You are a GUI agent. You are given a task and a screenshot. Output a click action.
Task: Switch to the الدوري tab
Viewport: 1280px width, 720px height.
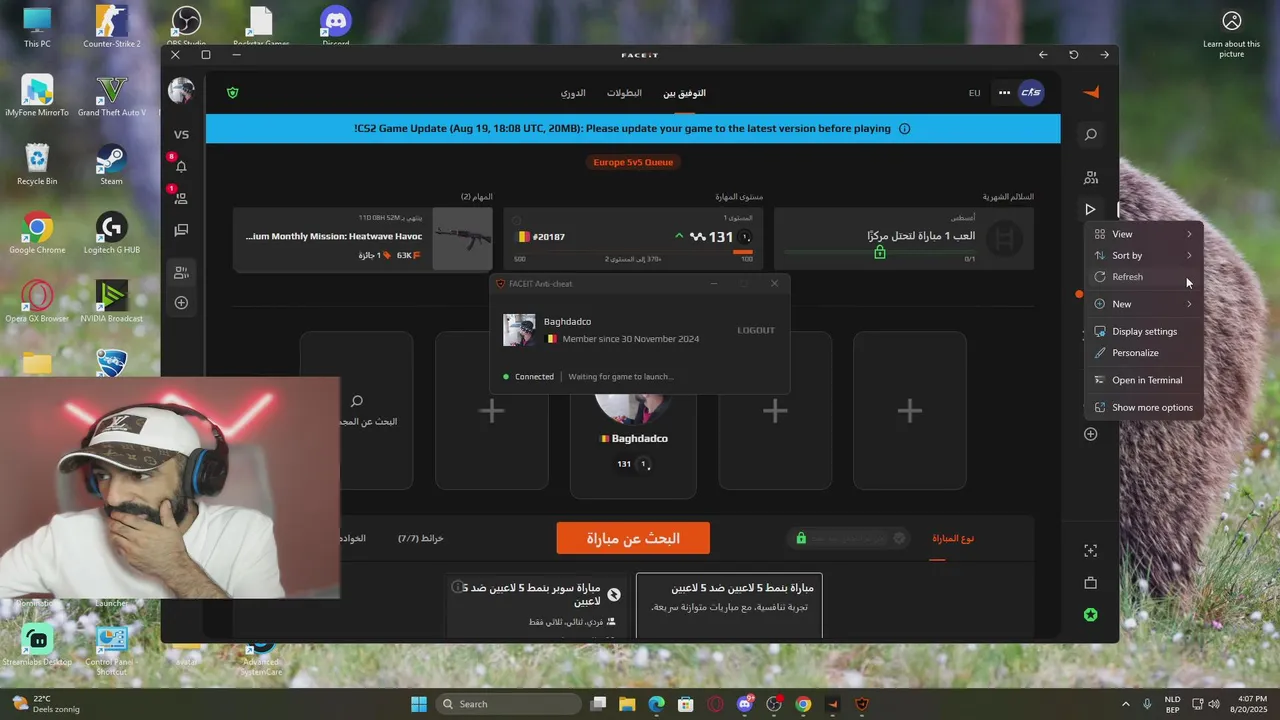pyautogui.click(x=573, y=93)
